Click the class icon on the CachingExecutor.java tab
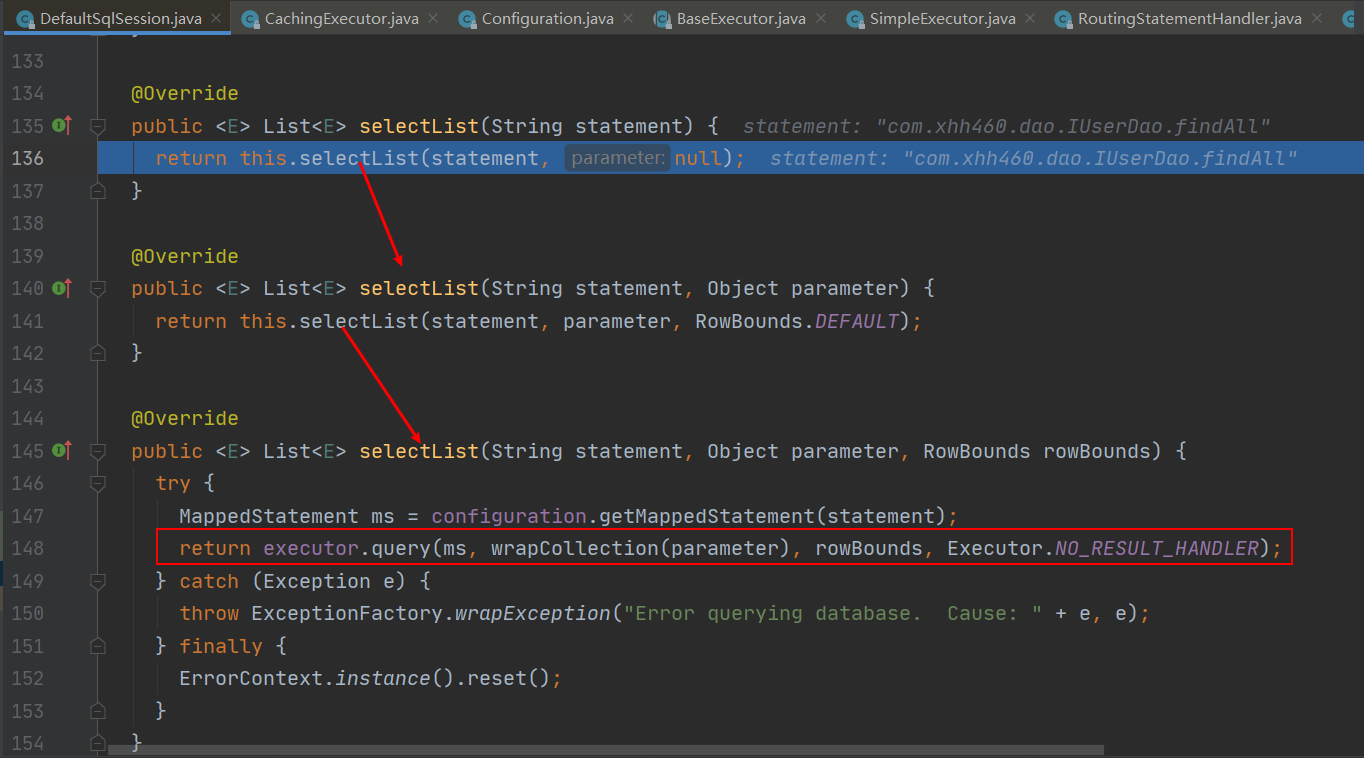Viewport: 1364px width, 758px height. [x=250, y=19]
